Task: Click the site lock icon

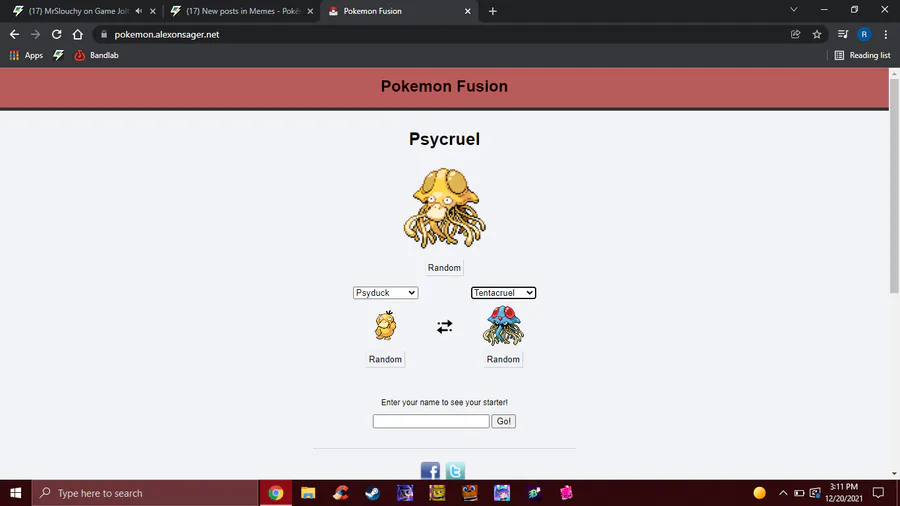Action: pyautogui.click(x=104, y=34)
